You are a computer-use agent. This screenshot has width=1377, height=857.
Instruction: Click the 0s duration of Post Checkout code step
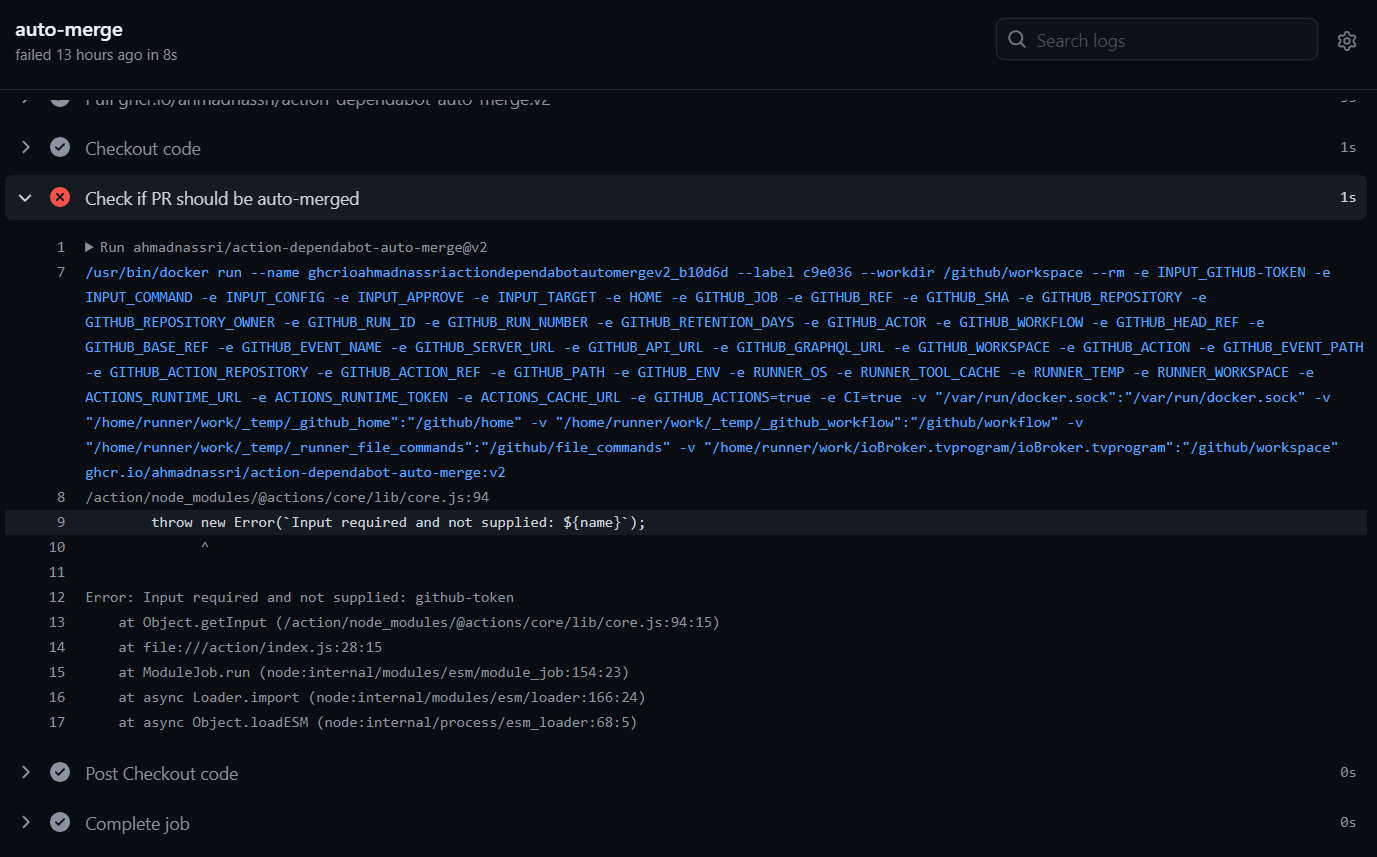click(1348, 773)
